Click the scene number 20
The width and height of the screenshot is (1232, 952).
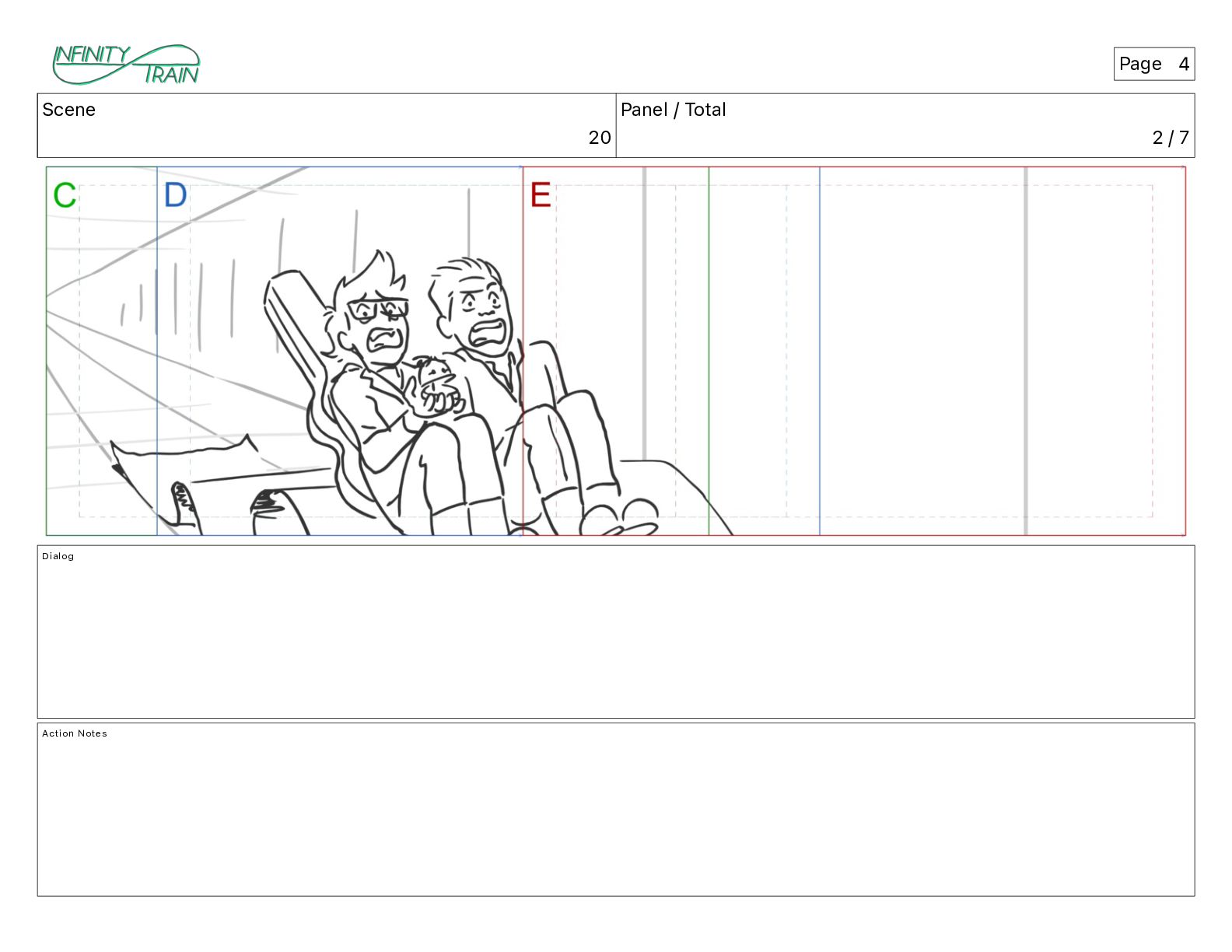click(600, 138)
